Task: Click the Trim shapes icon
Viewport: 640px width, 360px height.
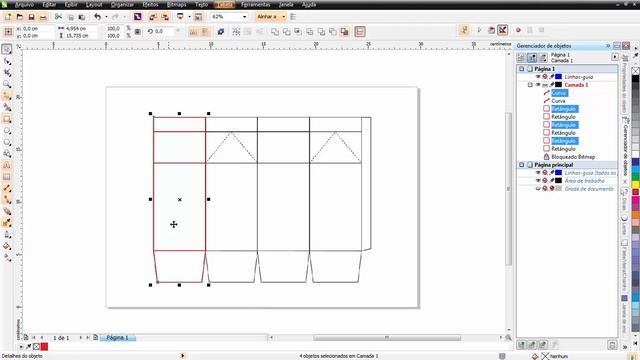Action: pyautogui.click(x=287, y=31)
